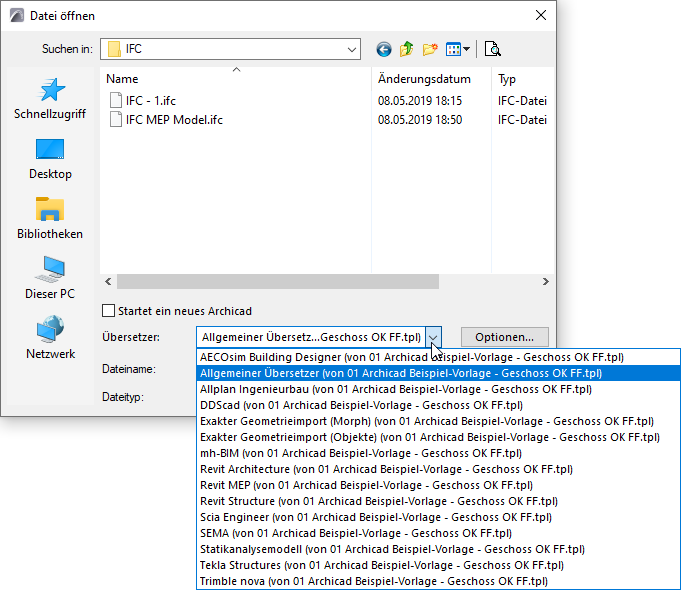The width and height of the screenshot is (681, 590).
Task: Choose Revit MEP translator
Action: [438, 485]
